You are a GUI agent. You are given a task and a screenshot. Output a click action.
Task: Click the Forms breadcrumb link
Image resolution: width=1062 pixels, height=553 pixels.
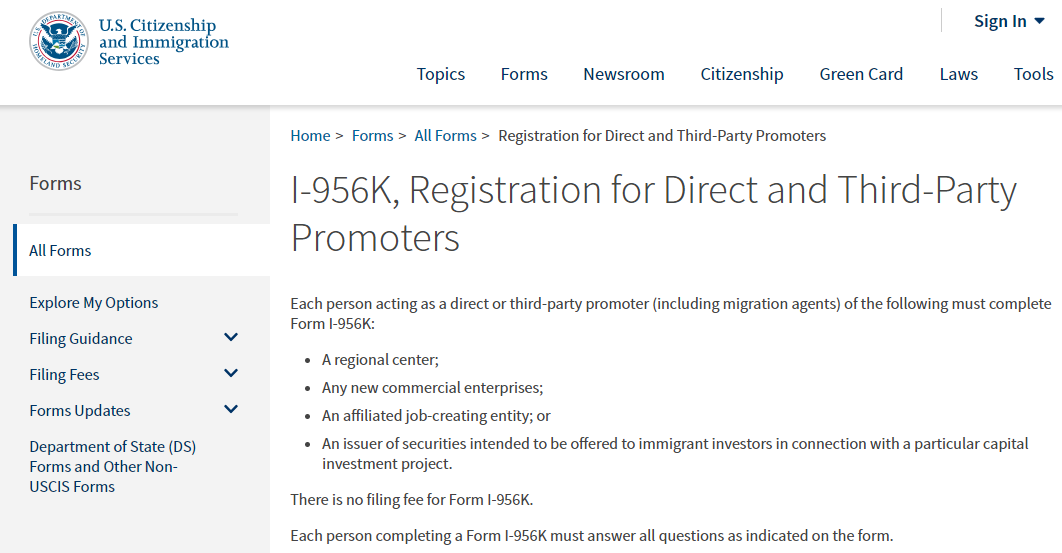tap(373, 136)
